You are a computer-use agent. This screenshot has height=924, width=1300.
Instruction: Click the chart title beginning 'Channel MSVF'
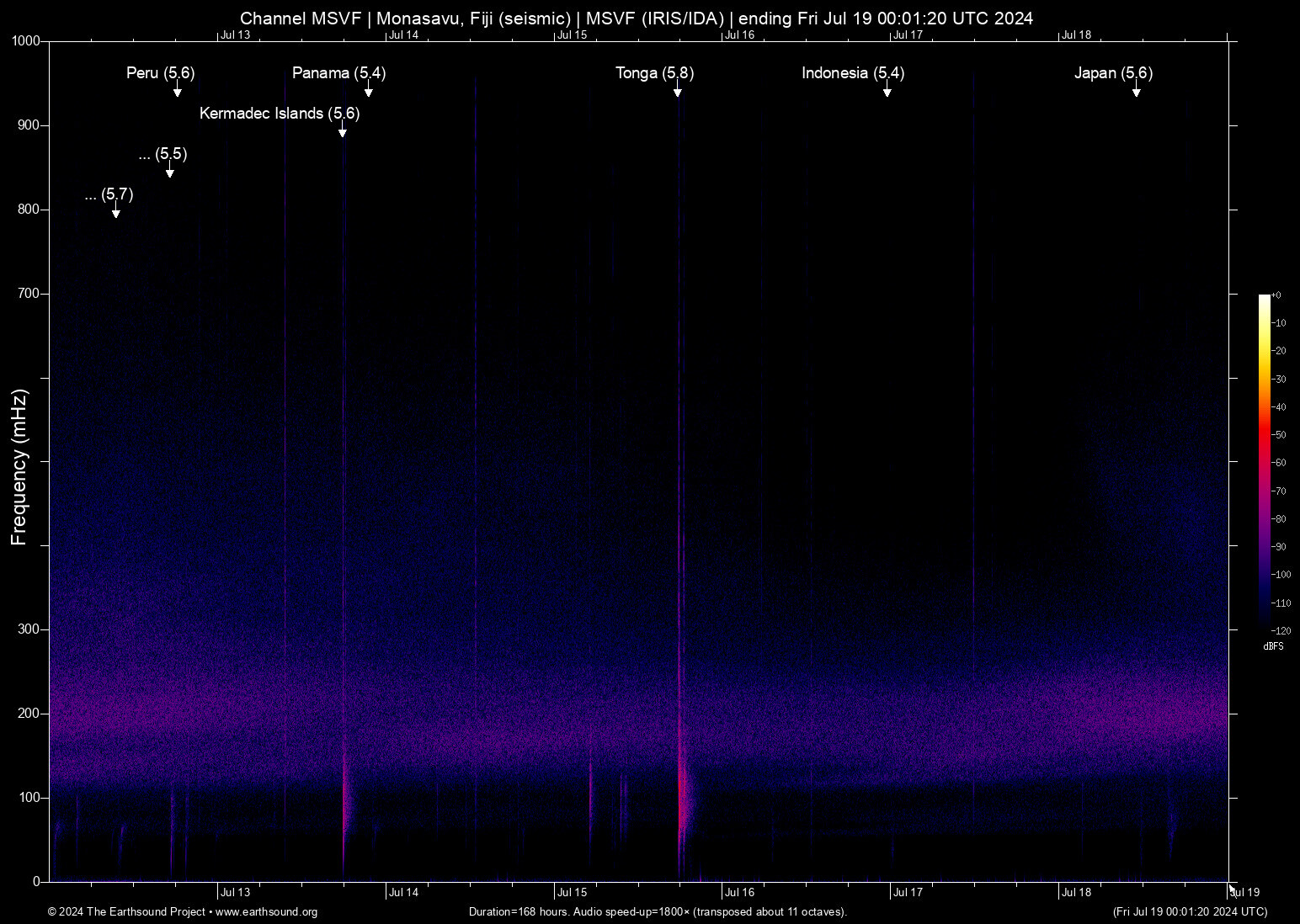[637, 19]
